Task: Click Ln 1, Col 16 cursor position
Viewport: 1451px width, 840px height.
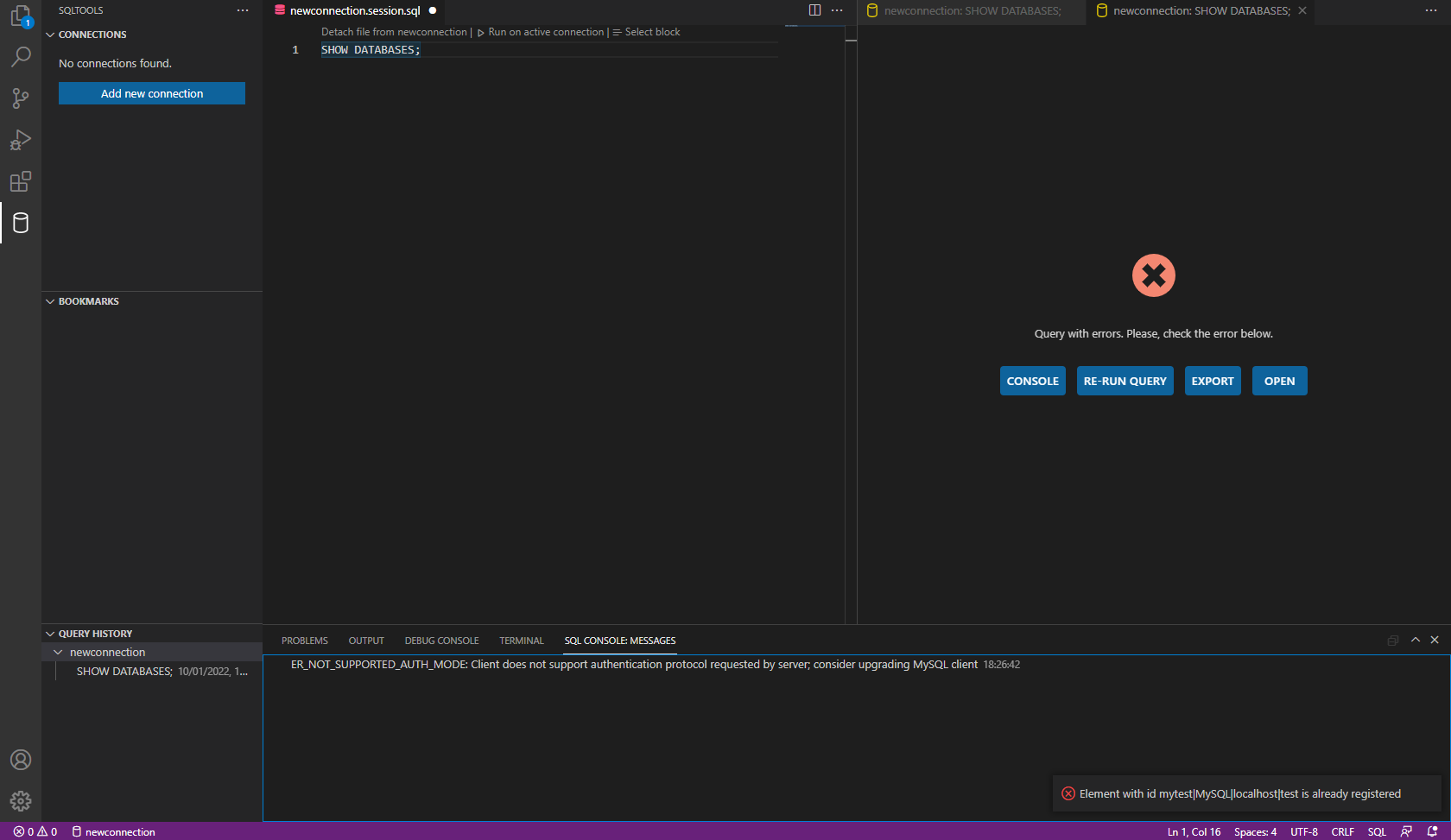Action: (x=1194, y=831)
